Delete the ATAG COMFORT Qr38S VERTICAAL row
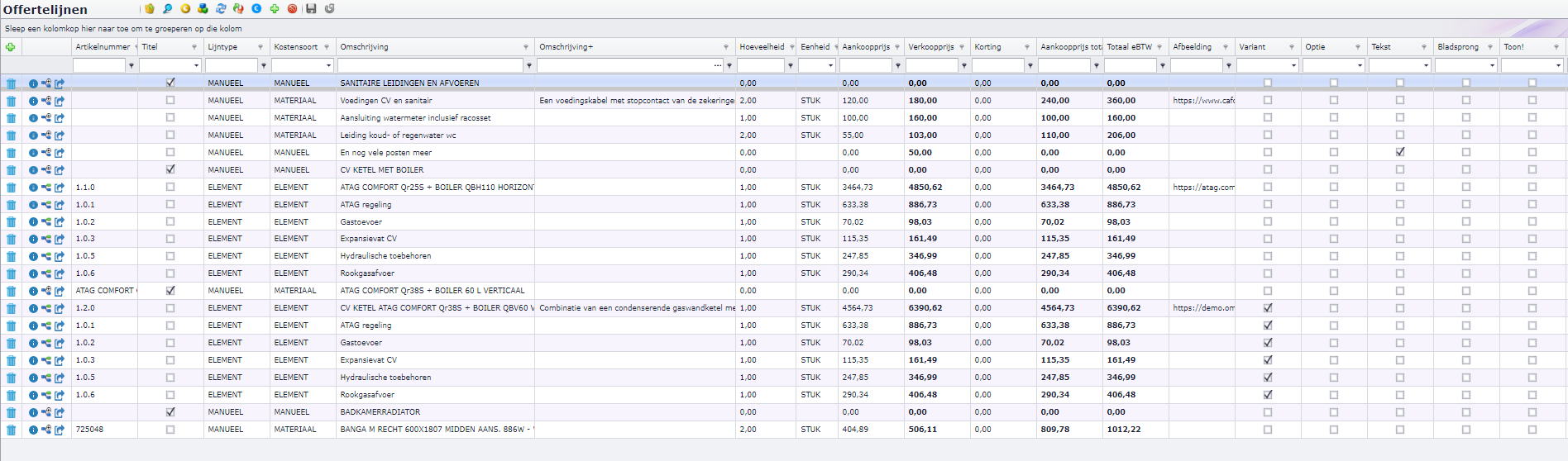 (11, 291)
